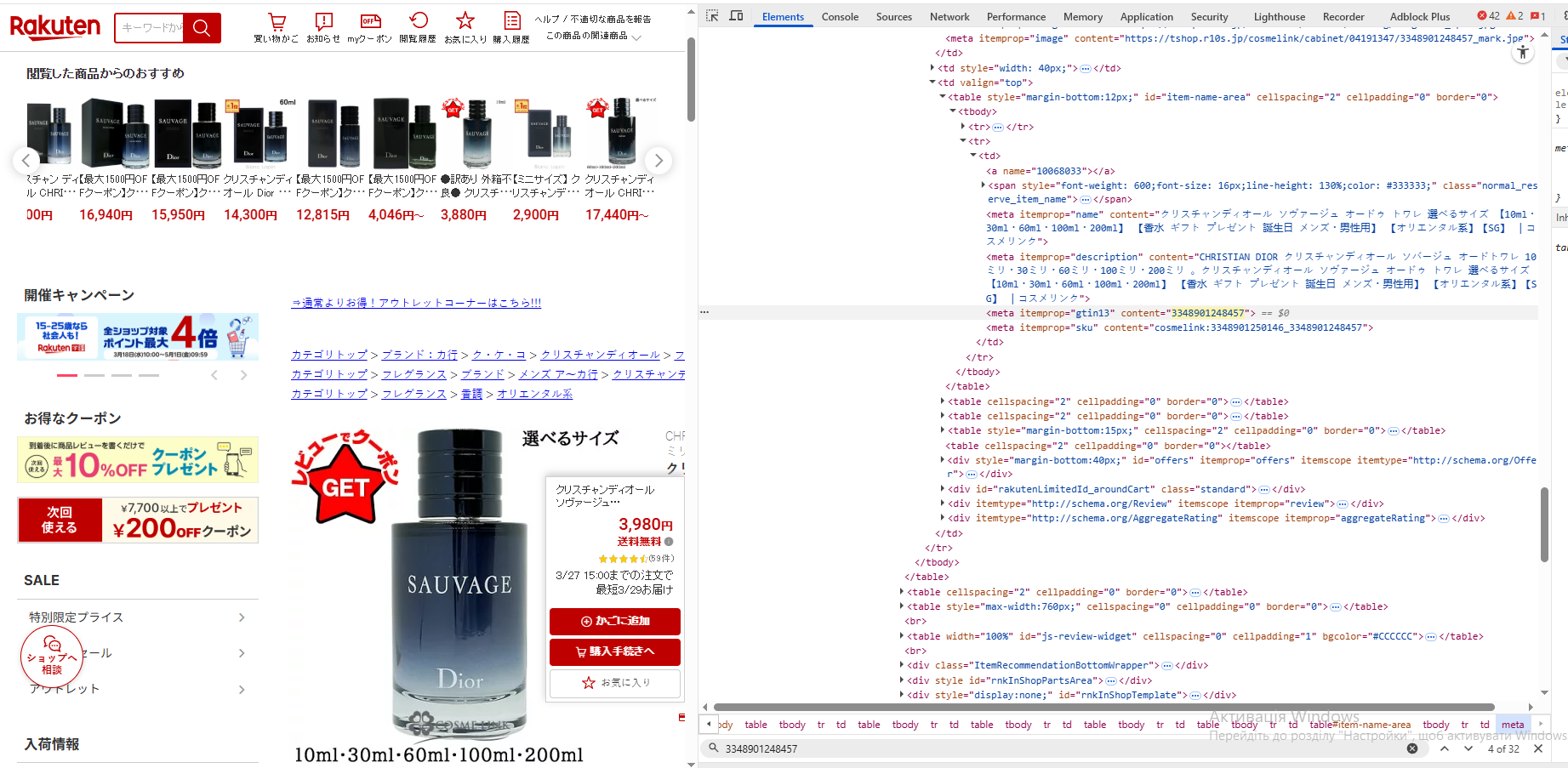The image size is (1568, 768).
Task: Go to next search match in DevTools
Action: (x=1468, y=748)
